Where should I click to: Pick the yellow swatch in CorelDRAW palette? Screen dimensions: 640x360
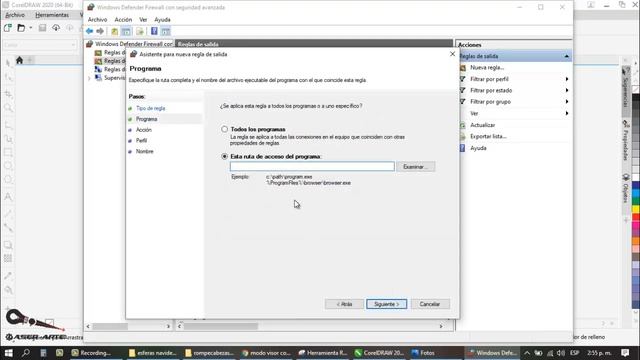point(636,209)
